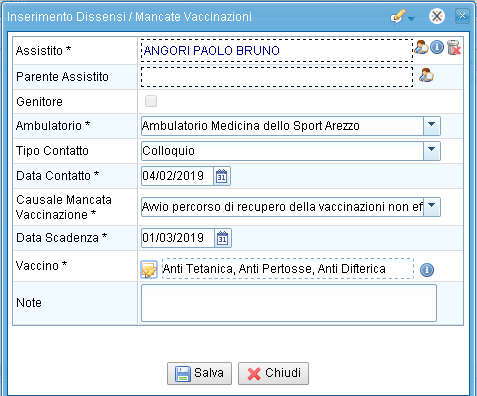Click the search patient icon beside Assistito
Image resolution: width=477 pixels, height=396 pixels.
click(421, 47)
